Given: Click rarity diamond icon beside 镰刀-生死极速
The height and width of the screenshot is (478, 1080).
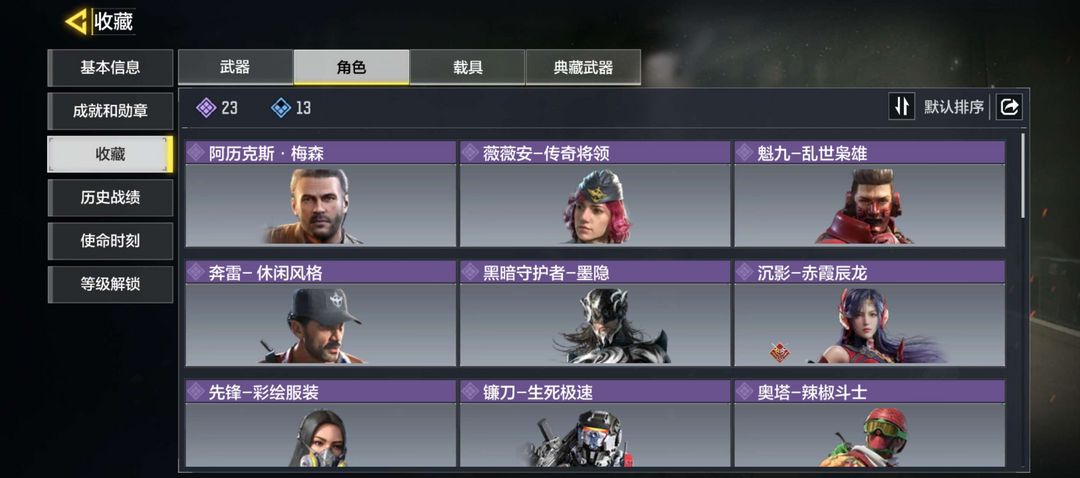Looking at the screenshot, I should [470, 392].
